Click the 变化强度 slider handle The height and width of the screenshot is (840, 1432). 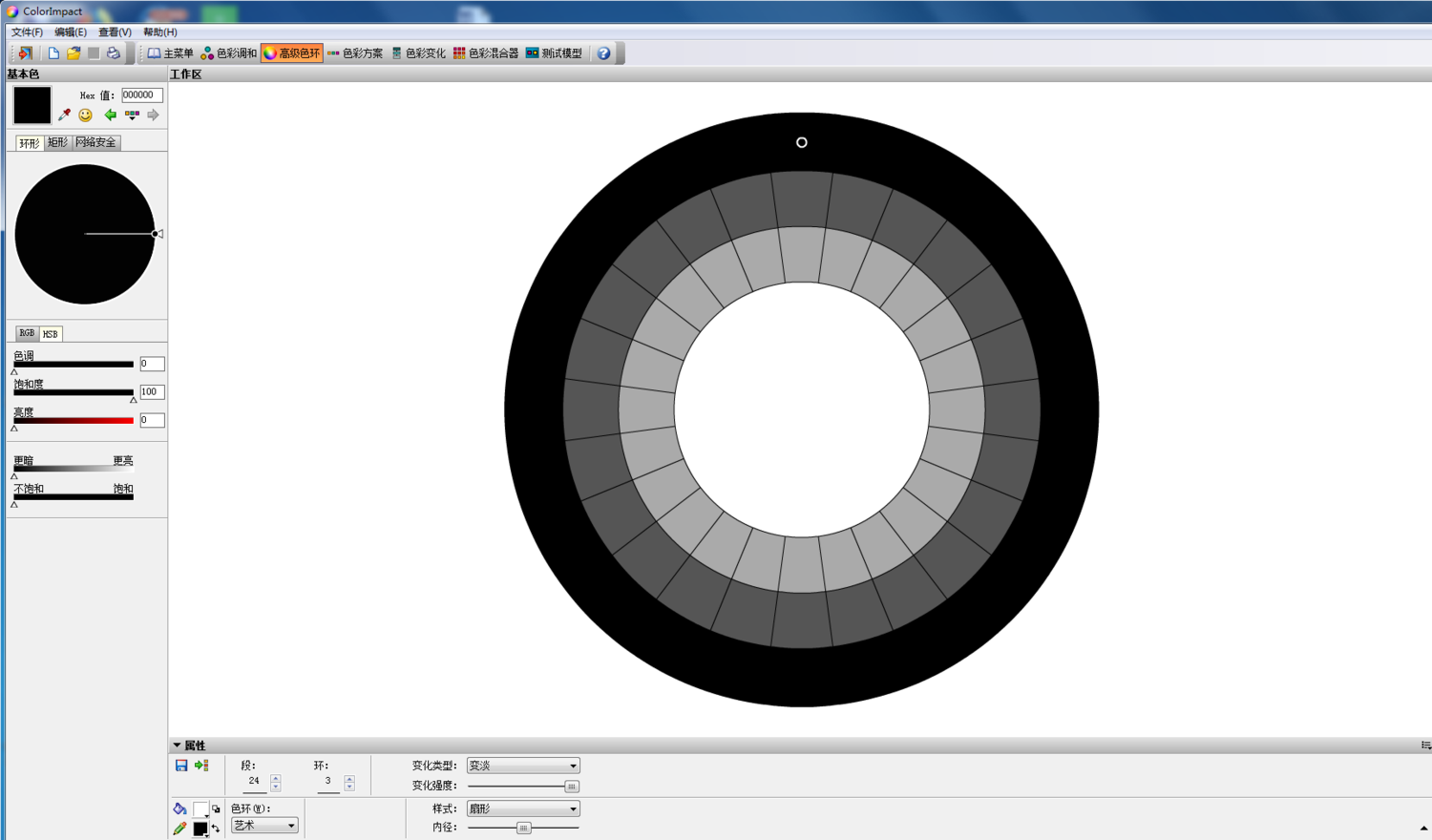click(x=571, y=787)
